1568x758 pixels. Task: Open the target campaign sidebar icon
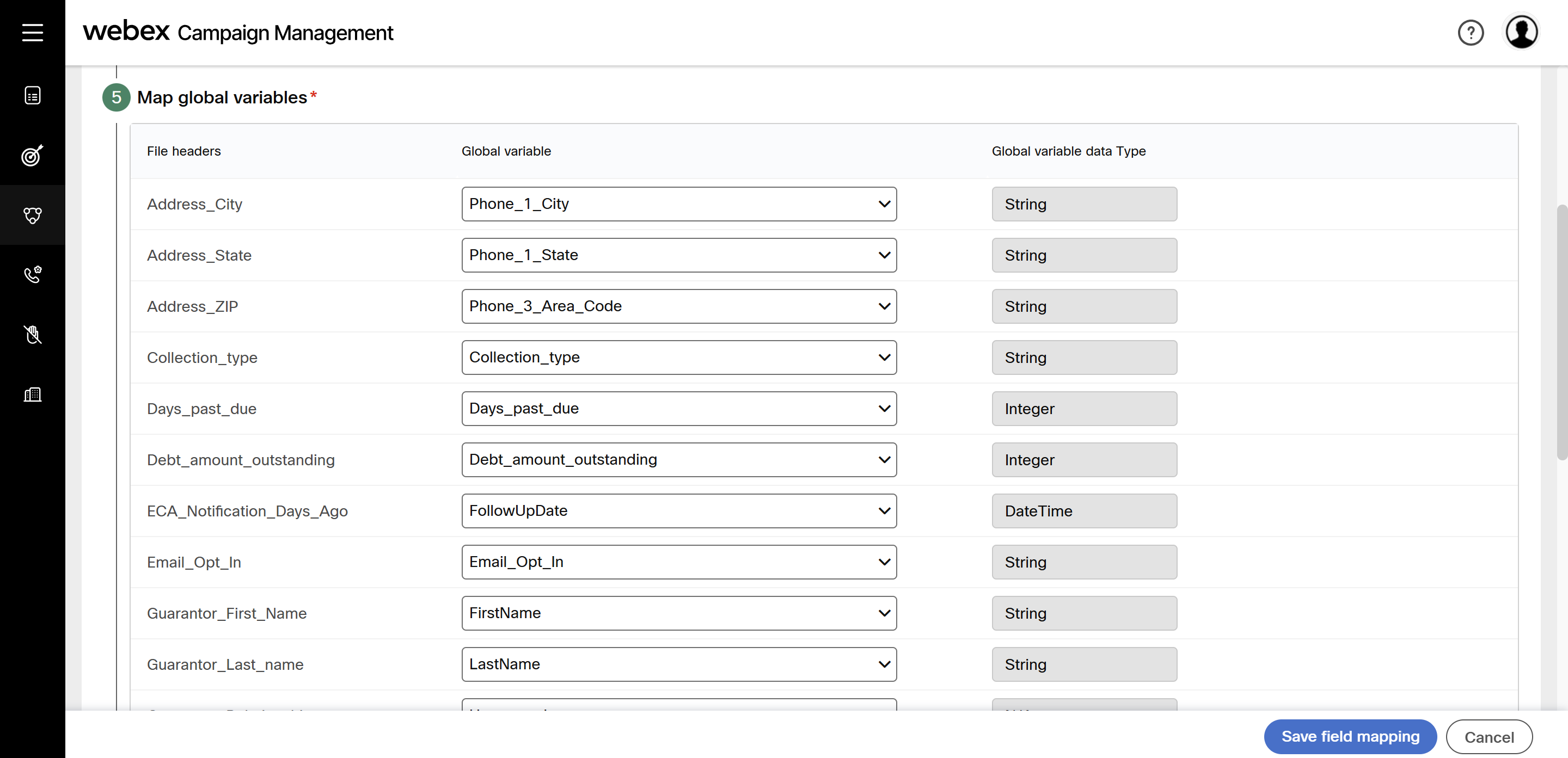coord(32,155)
